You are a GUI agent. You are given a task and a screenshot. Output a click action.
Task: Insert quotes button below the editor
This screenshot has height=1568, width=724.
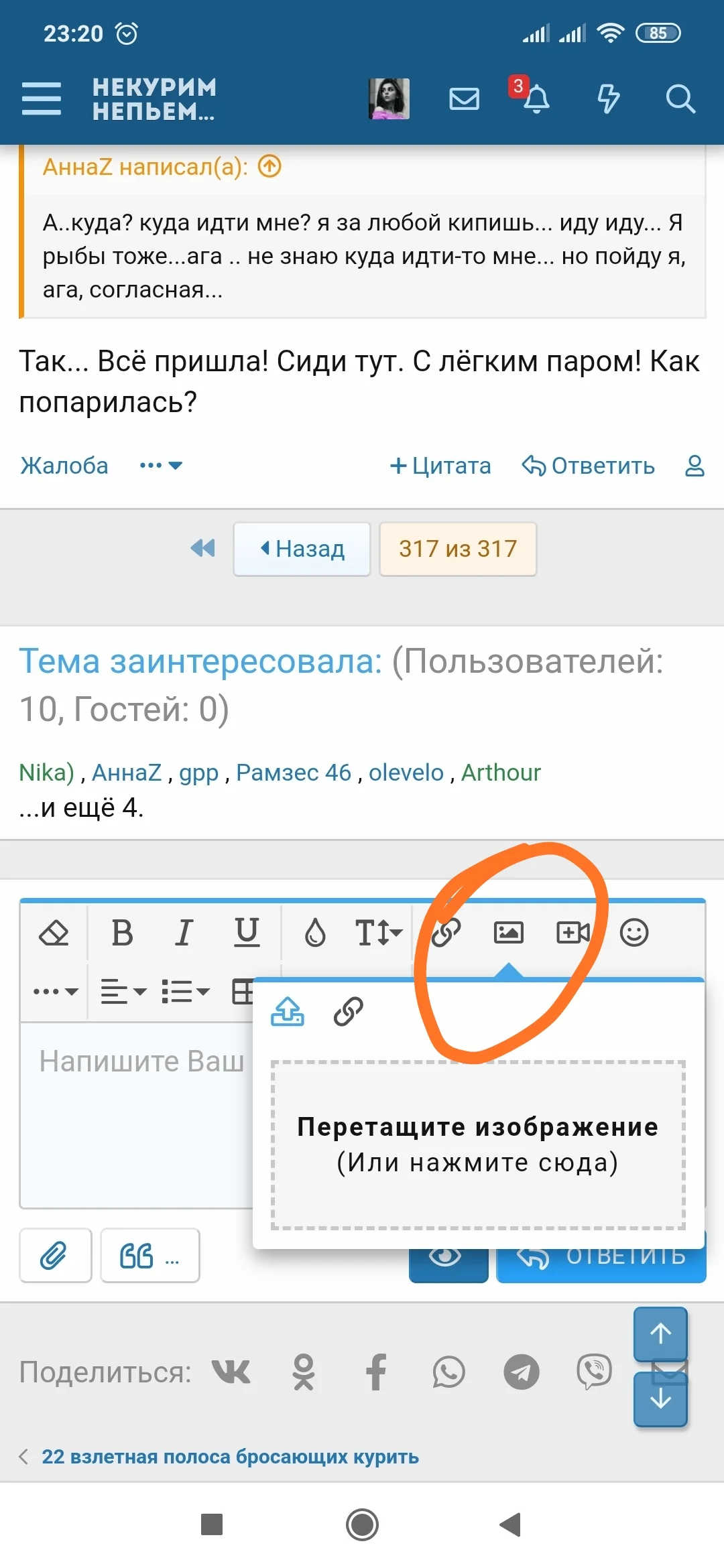(x=150, y=1255)
